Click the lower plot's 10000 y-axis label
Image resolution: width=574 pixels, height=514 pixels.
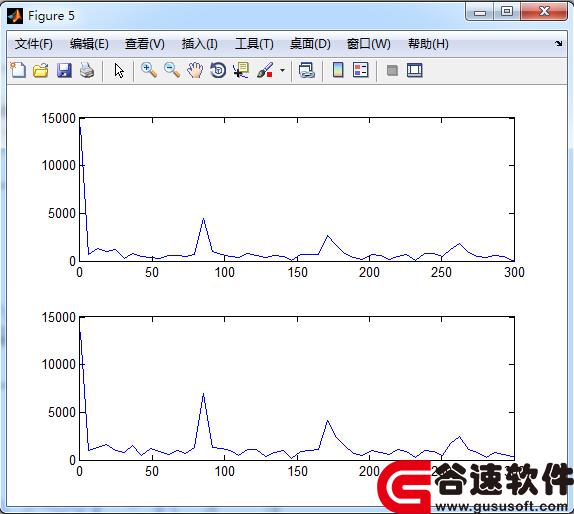click(59, 364)
